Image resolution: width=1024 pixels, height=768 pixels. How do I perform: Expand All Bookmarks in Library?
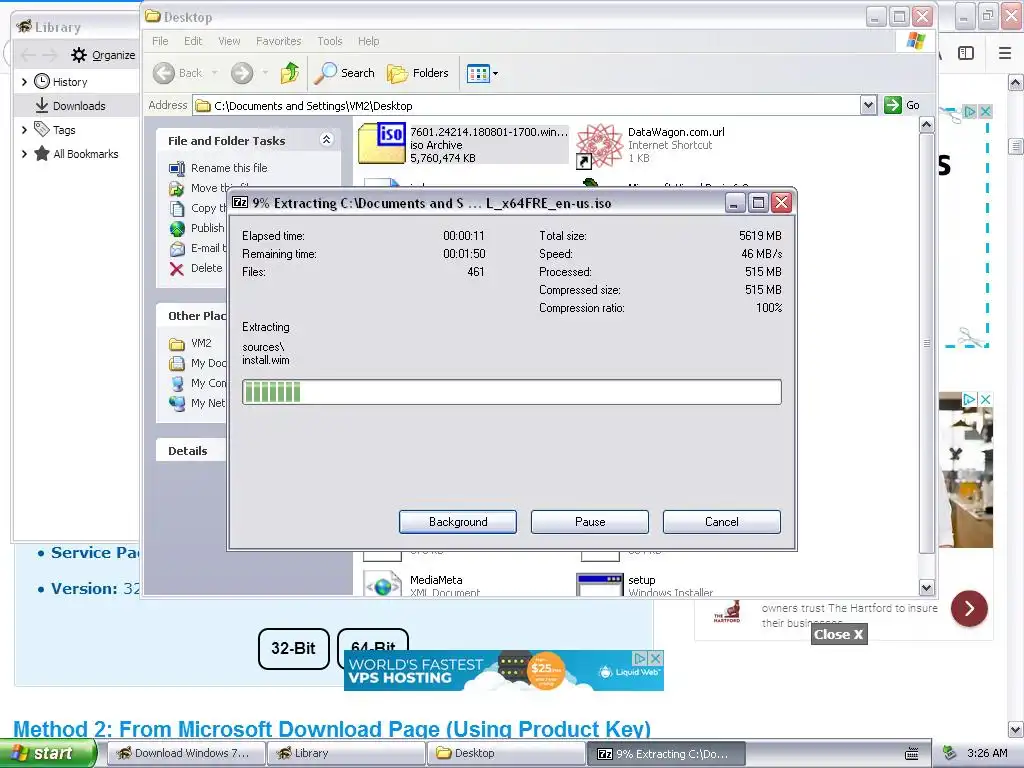click(x=24, y=154)
